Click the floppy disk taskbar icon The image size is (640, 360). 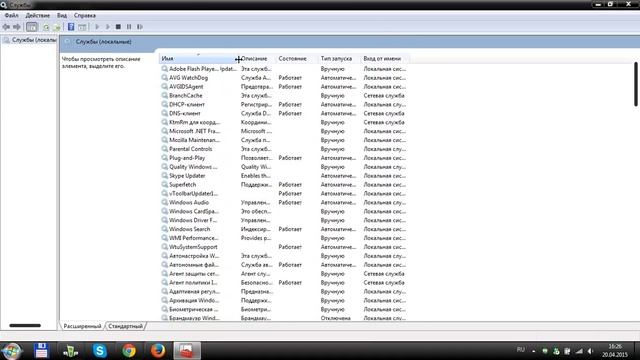(41, 351)
